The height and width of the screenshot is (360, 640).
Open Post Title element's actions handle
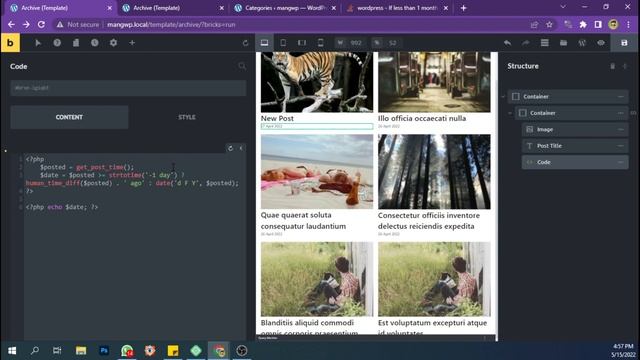pos(621,146)
